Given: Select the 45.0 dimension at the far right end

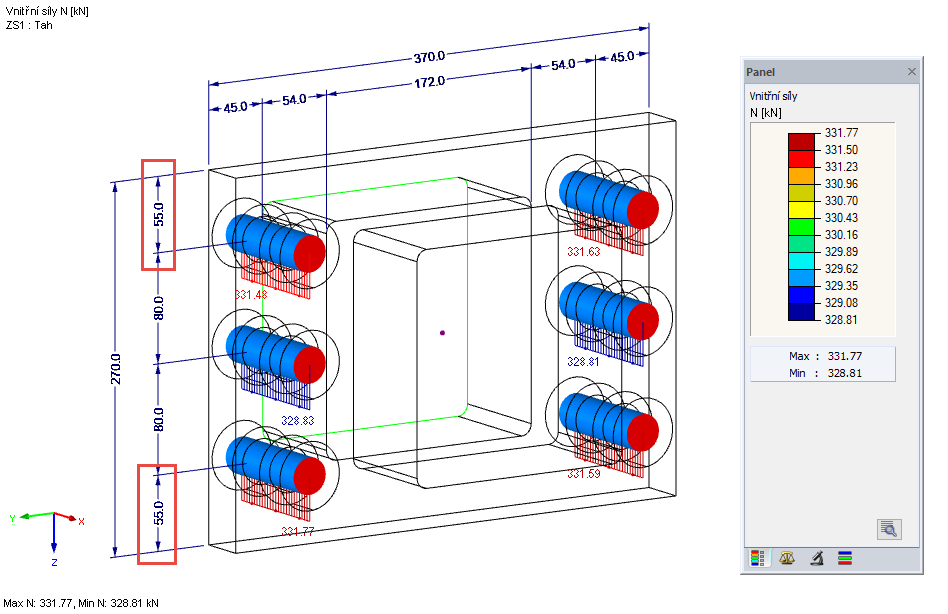Looking at the screenshot, I should point(622,57).
